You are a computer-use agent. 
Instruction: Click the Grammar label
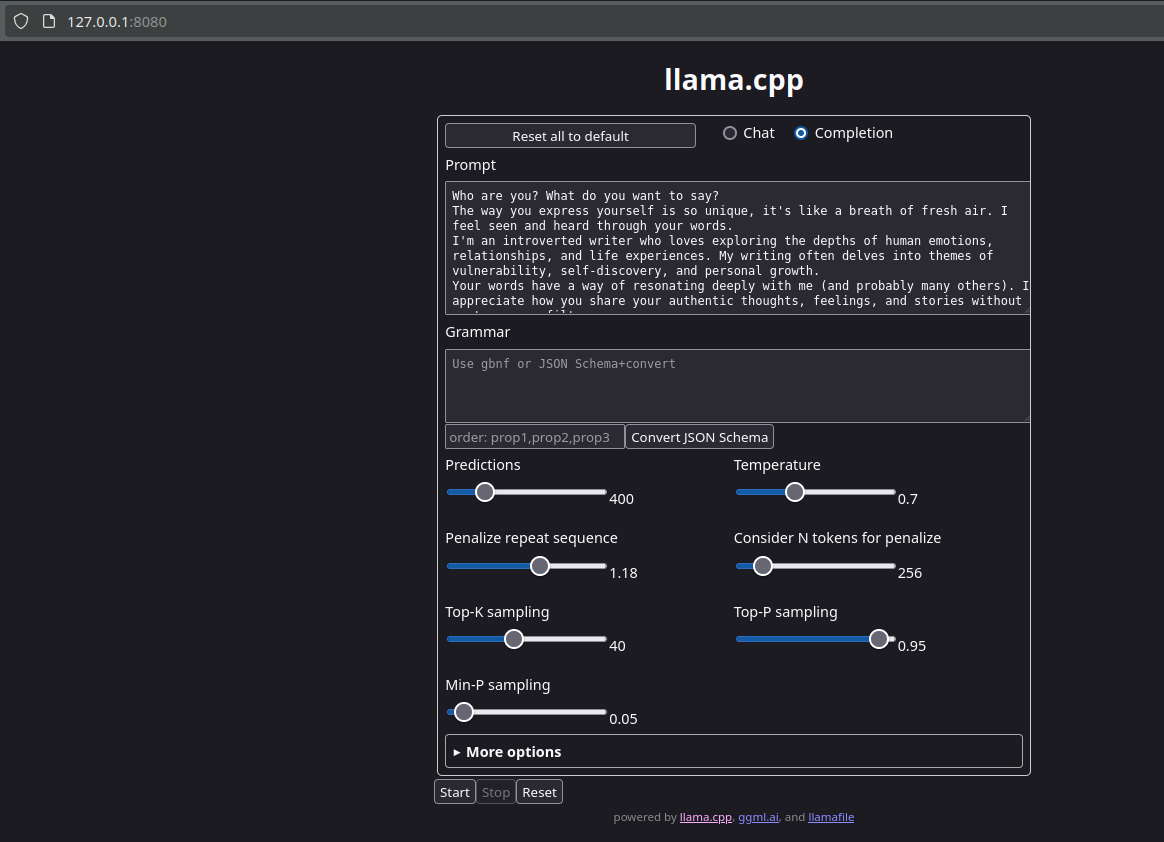pyautogui.click(x=477, y=332)
